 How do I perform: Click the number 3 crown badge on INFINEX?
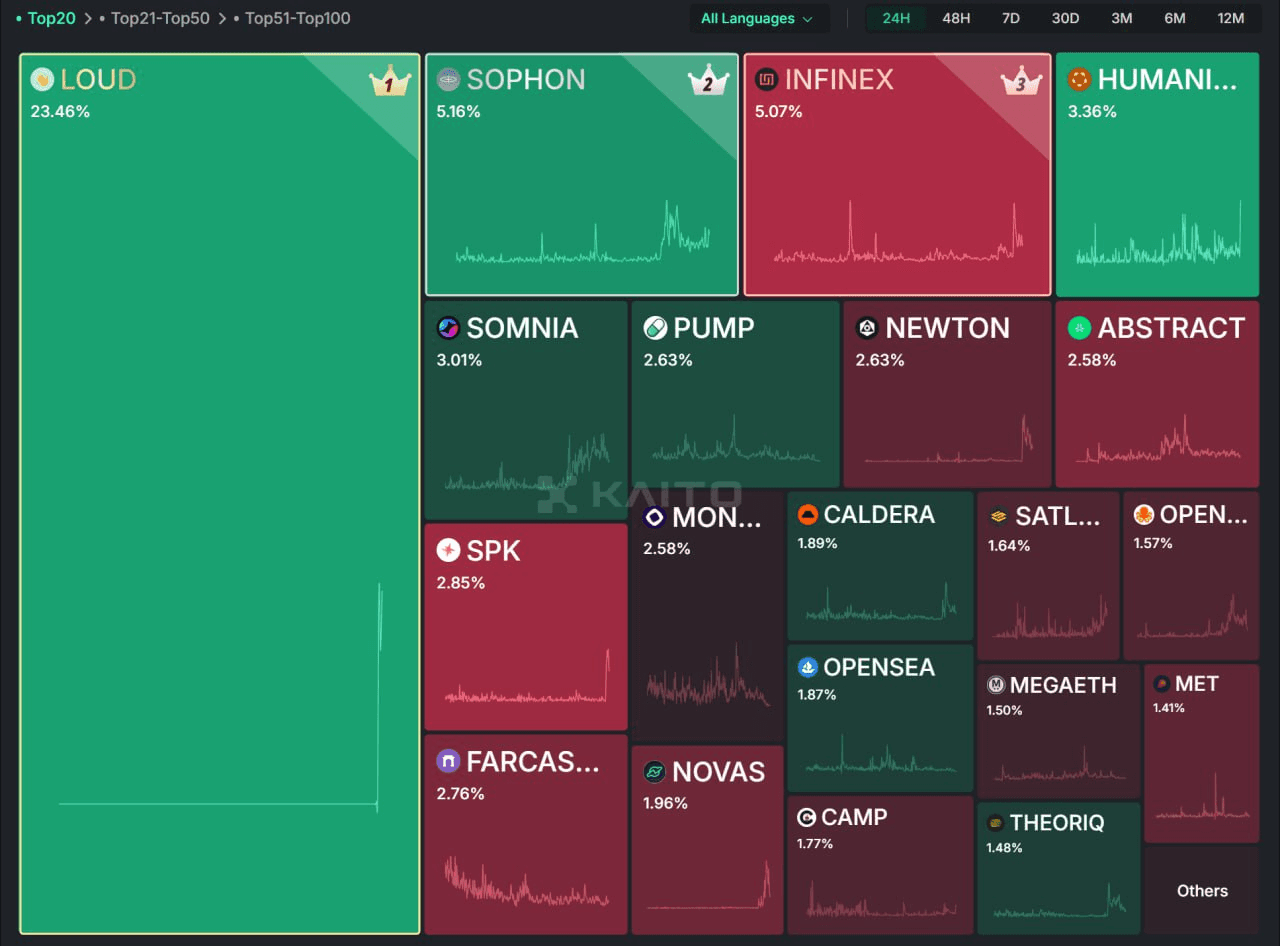click(1021, 82)
